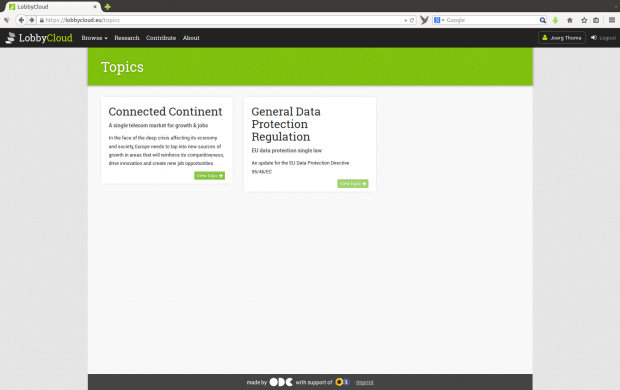Screen dimensions: 620x390
Task: Open the browser hamburger menu icon
Action: pyautogui.click(x=612, y=20)
